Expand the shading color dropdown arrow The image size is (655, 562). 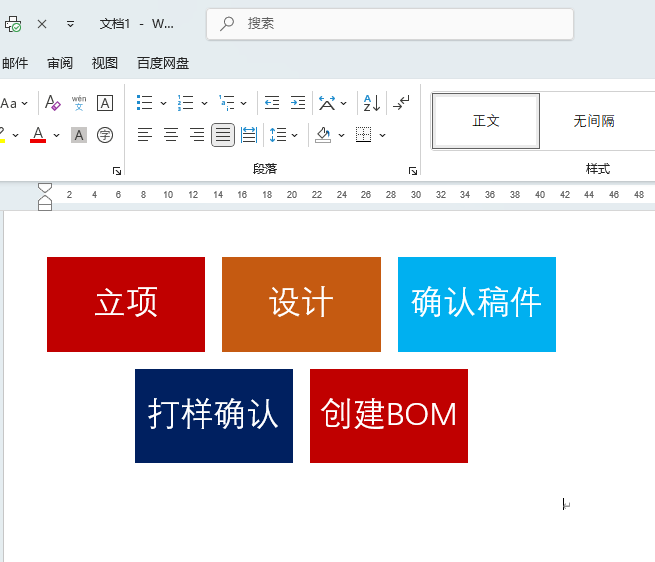tap(341, 135)
